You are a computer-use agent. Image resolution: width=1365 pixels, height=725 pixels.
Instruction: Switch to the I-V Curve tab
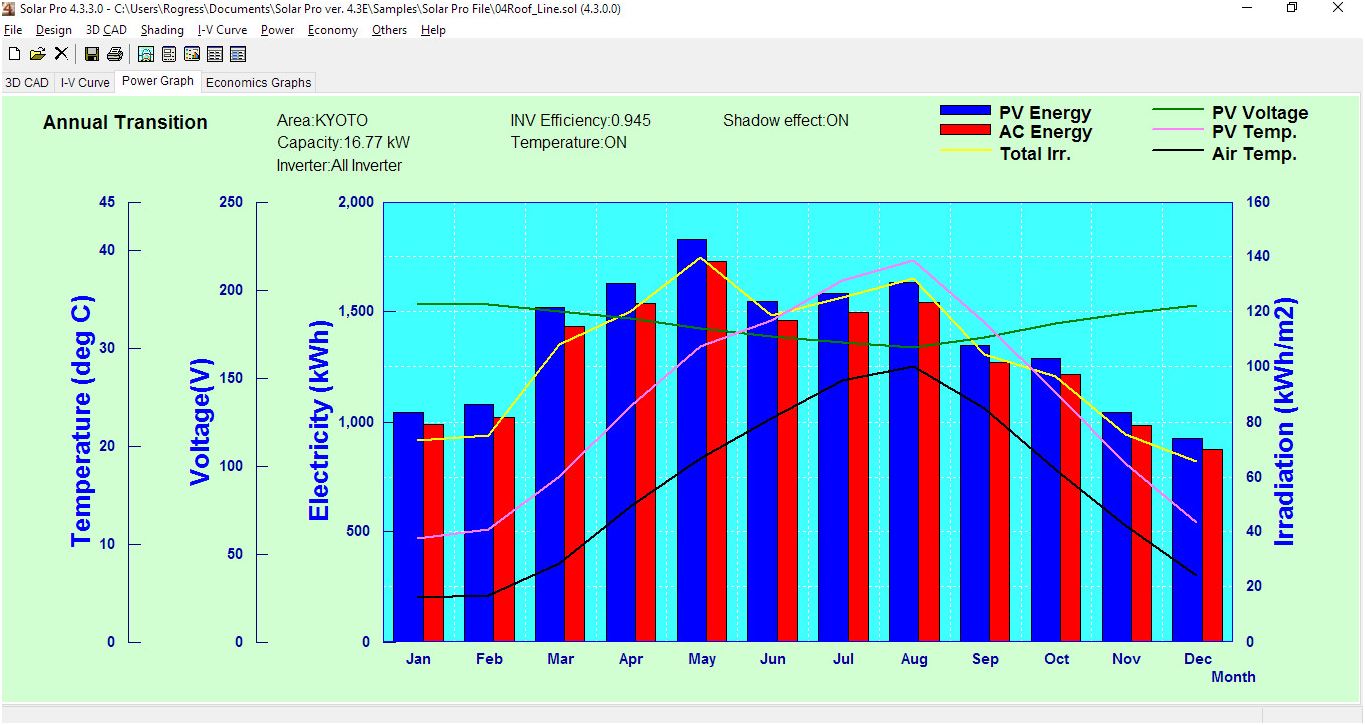(85, 83)
